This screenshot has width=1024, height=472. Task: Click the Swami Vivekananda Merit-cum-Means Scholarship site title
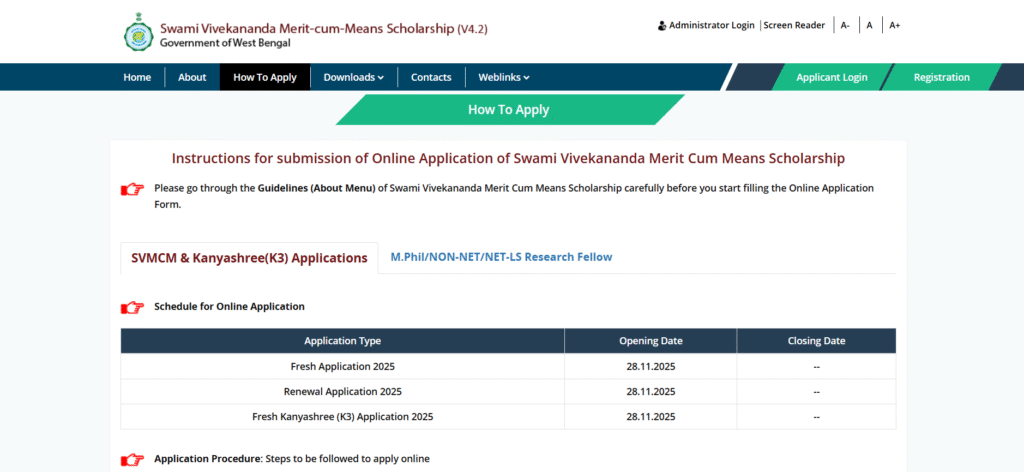(324, 29)
